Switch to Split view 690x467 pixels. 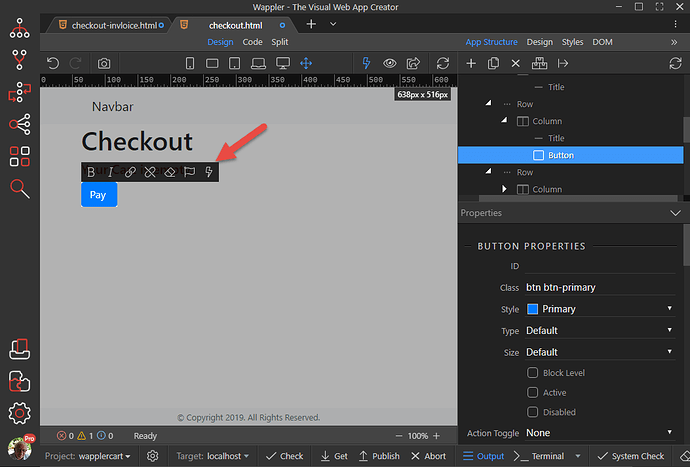pyautogui.click(x=279, y=42)
